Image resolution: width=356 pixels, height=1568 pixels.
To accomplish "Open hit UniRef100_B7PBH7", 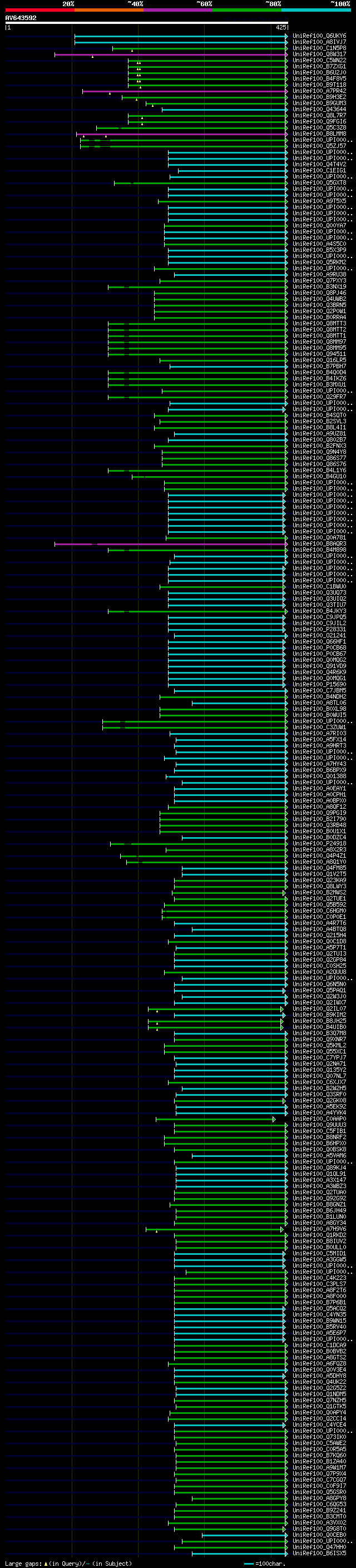I will [x=319, y=366].
